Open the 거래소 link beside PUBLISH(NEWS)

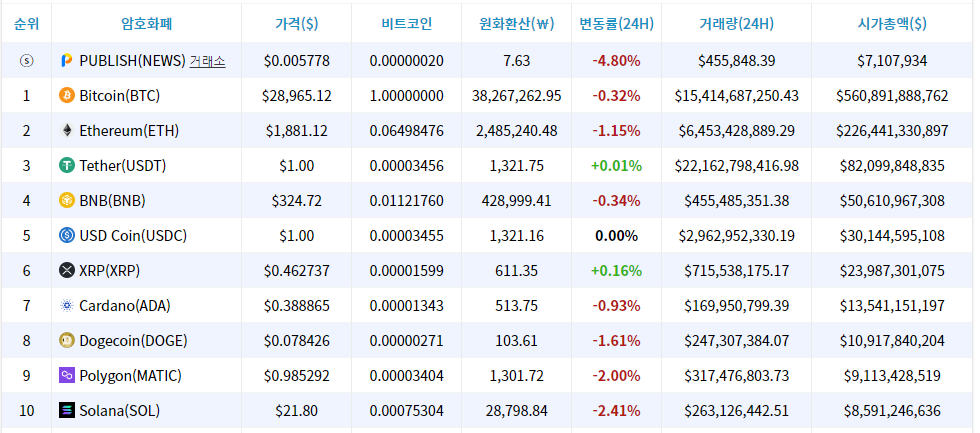tap(208, 61)
